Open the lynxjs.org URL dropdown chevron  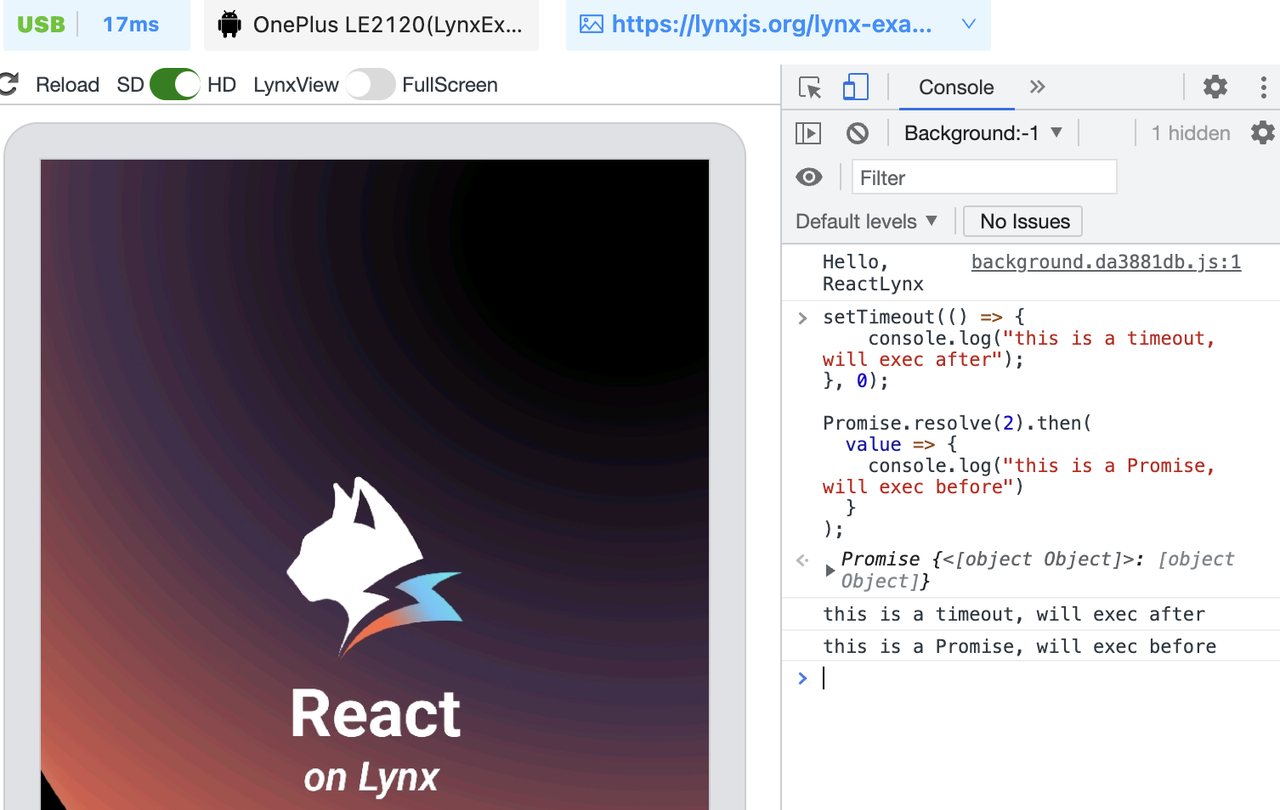(x=968, y=25)
